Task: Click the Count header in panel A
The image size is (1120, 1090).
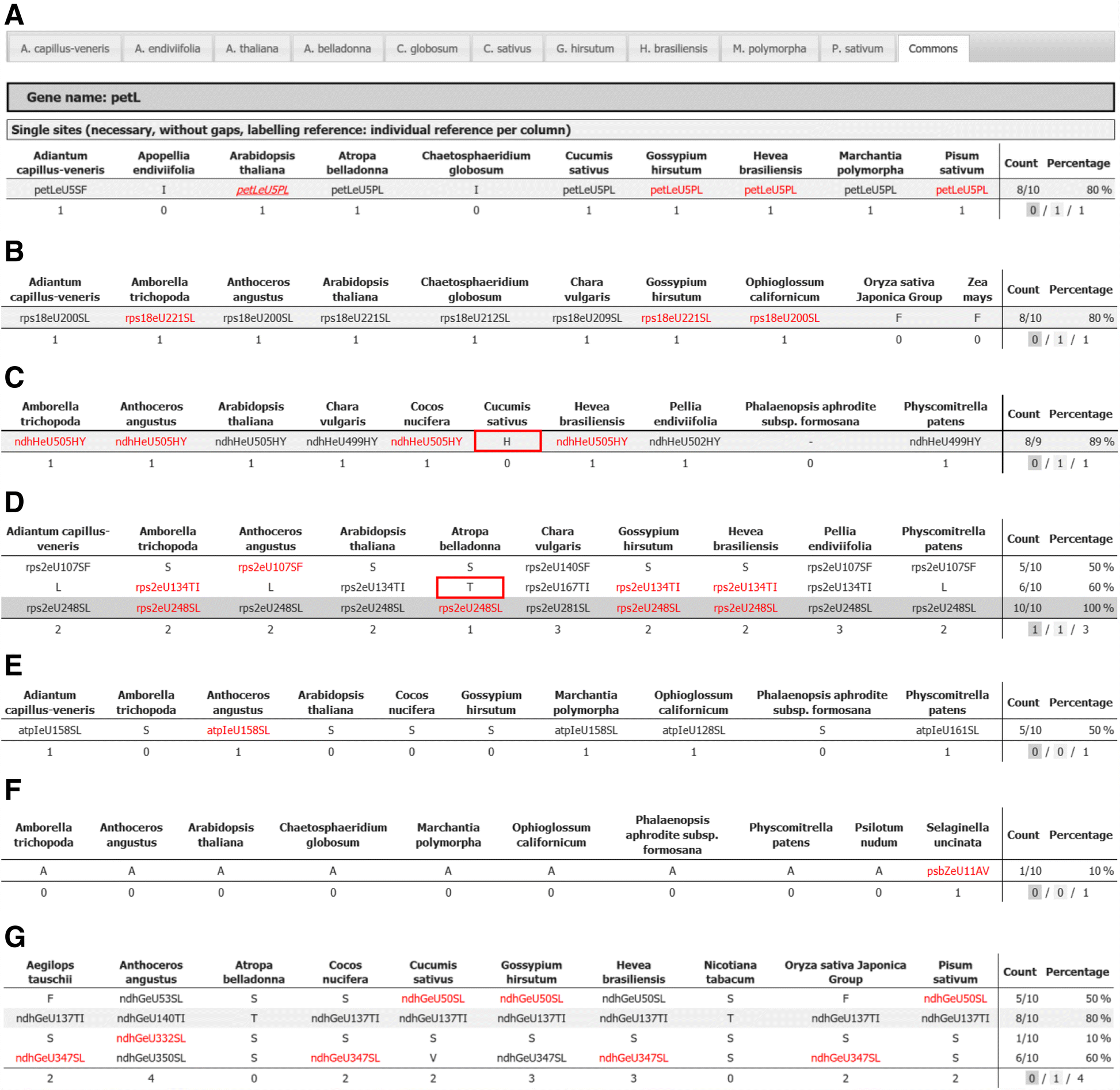Action: click(1020, 163)
